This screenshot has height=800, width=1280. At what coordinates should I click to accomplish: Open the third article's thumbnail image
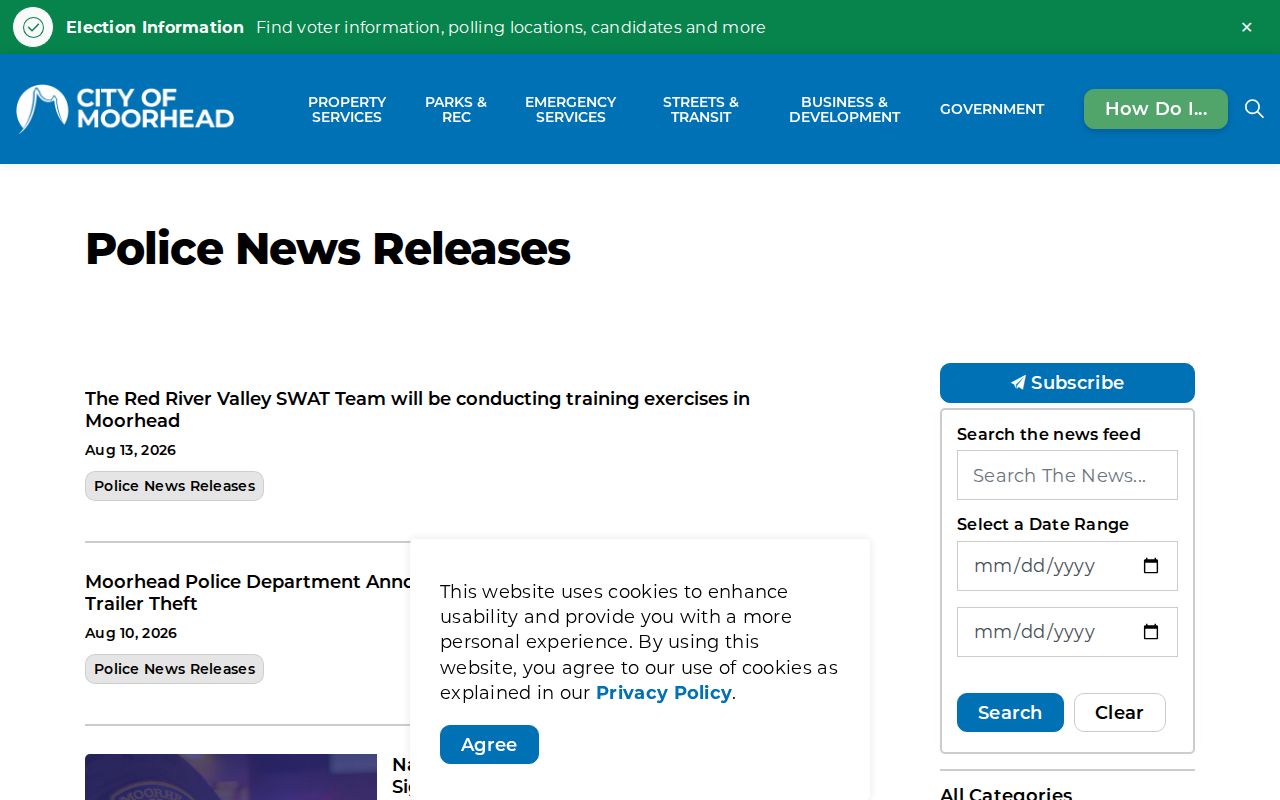click(231, 777)
